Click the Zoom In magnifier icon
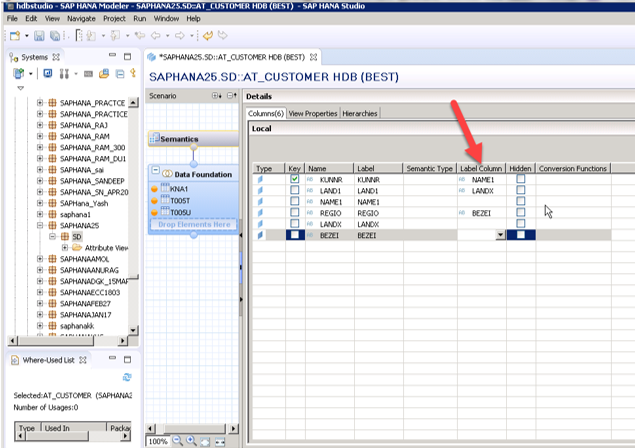The height and width of the screenshot is (448, 635). (191, 441)
